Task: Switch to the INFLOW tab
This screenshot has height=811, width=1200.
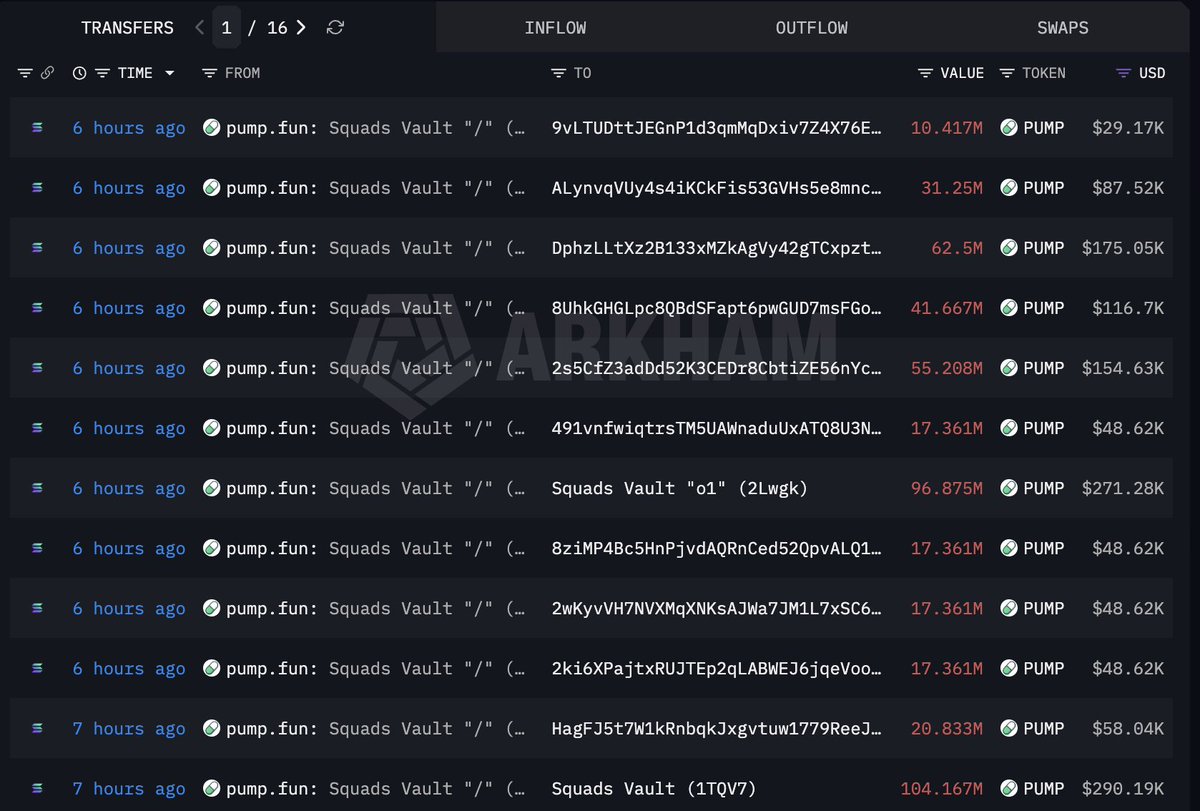Action: tap(555, 28)
